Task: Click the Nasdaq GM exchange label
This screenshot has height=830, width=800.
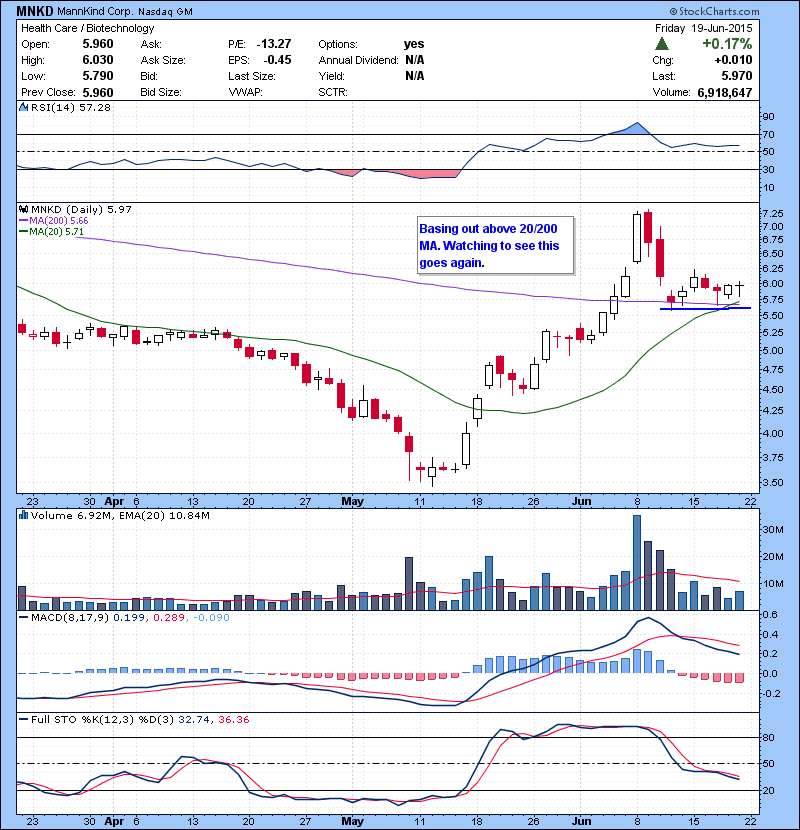Action: pyautogui.click(x=165, y=12)
